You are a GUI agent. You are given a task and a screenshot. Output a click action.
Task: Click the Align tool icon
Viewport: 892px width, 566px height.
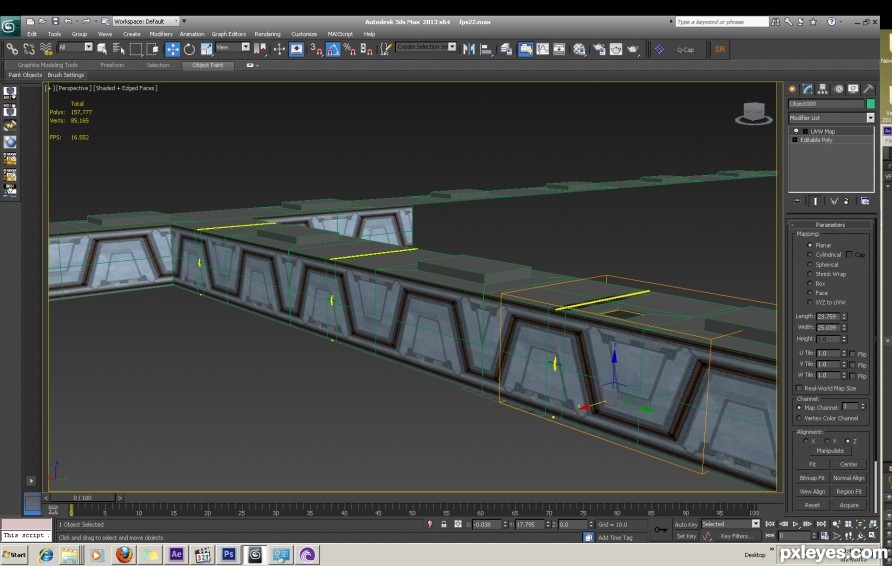point(486,49)
